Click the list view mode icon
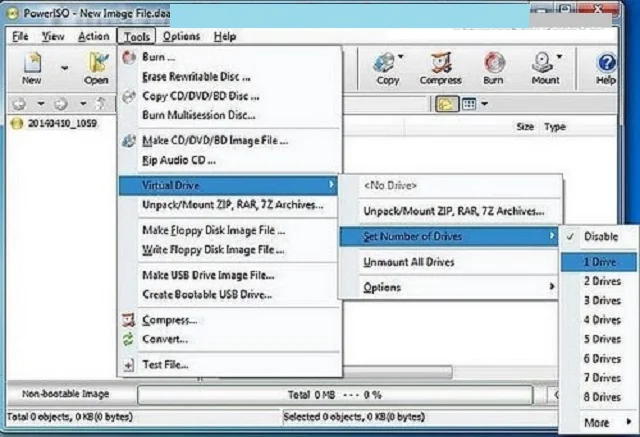Screen dimensions: 640x437 click(469, 104)
